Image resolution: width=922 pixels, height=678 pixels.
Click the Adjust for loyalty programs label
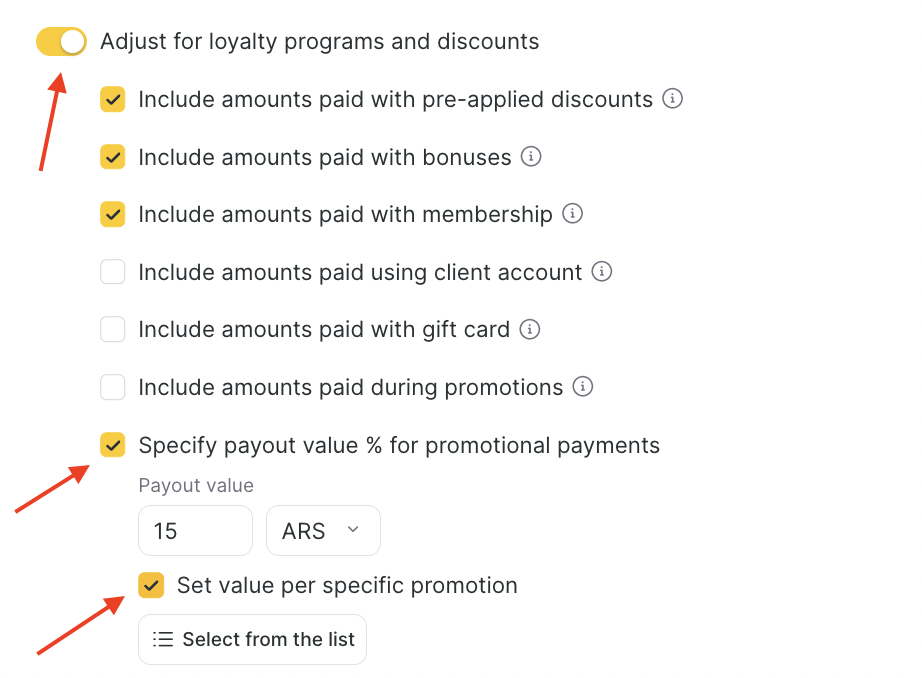tap(319, 42)
